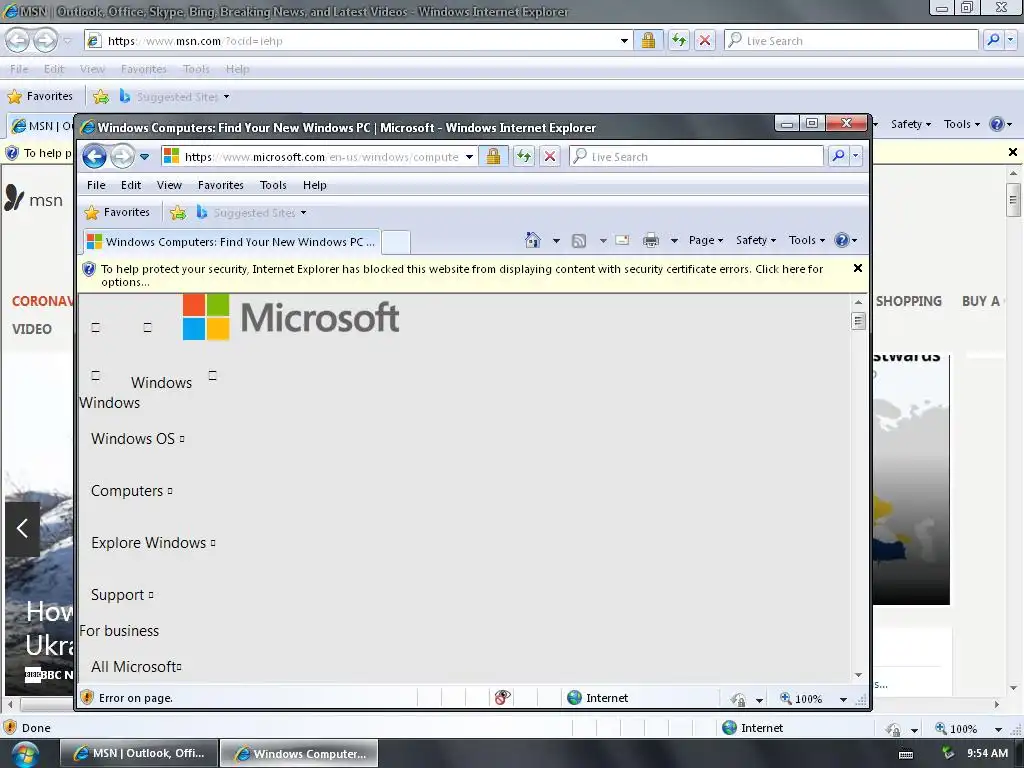Open VIDEO link on MSN page

point(31,329)
